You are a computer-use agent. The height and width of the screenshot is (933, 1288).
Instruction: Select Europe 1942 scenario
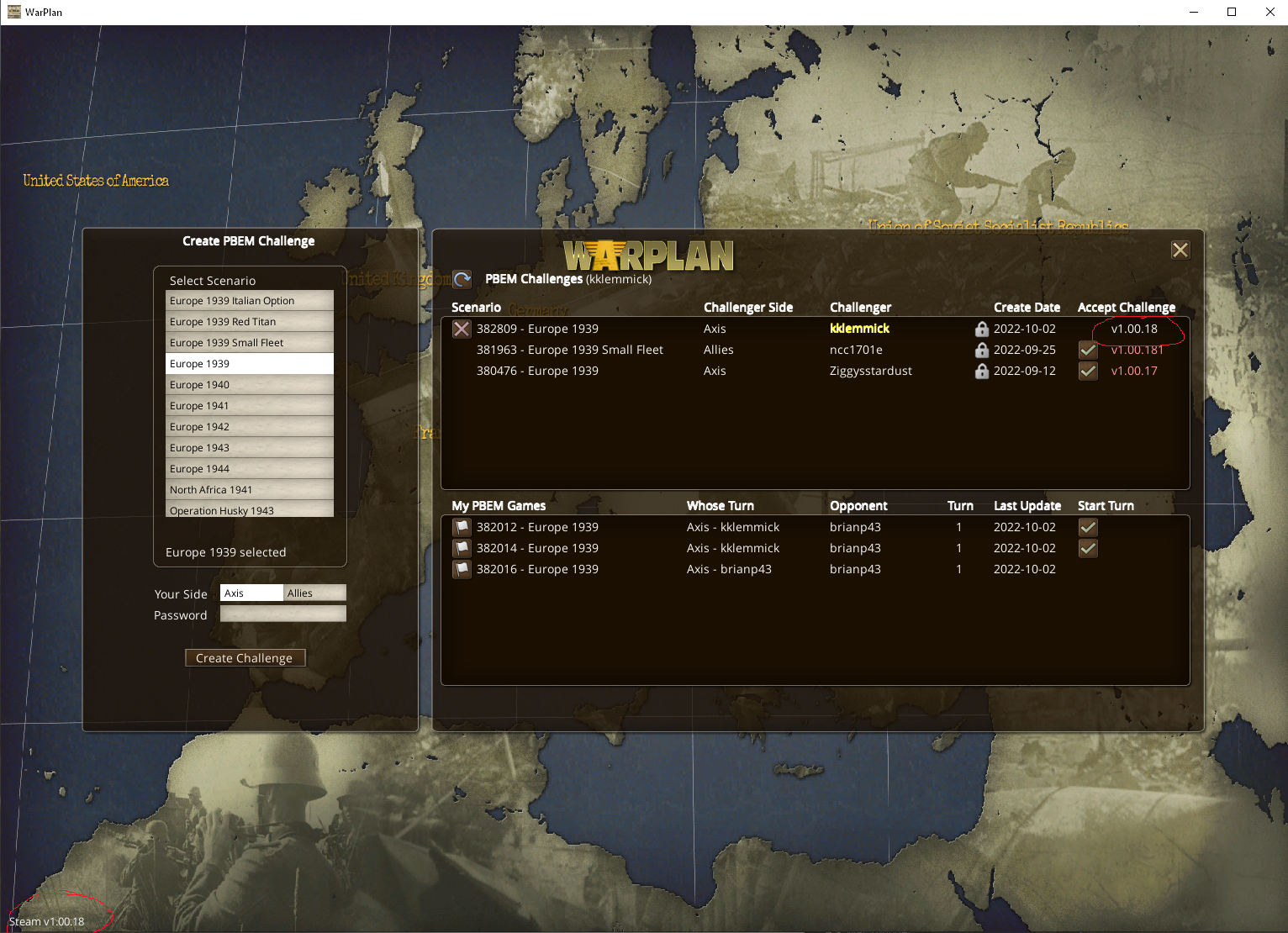pyautogui.click(x=250, y=426)
